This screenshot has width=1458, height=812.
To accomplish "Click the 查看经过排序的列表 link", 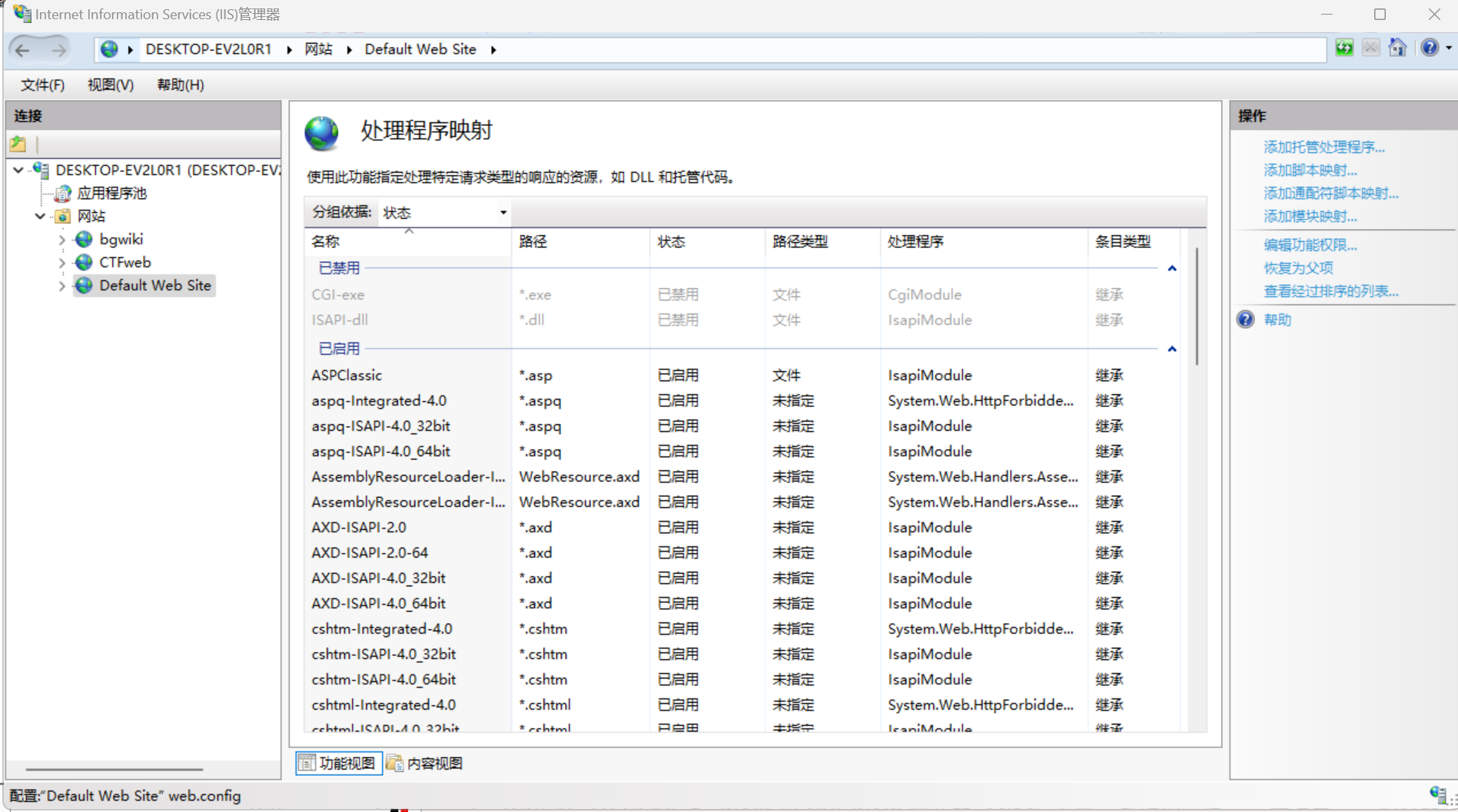I will click(1331, 291).
